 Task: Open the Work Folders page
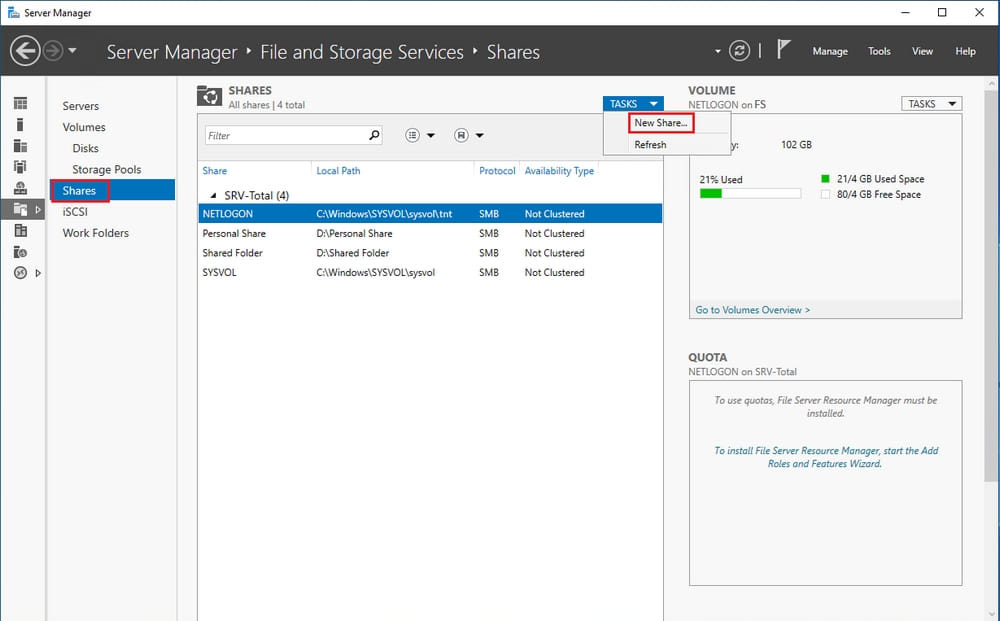coord(96,233)
